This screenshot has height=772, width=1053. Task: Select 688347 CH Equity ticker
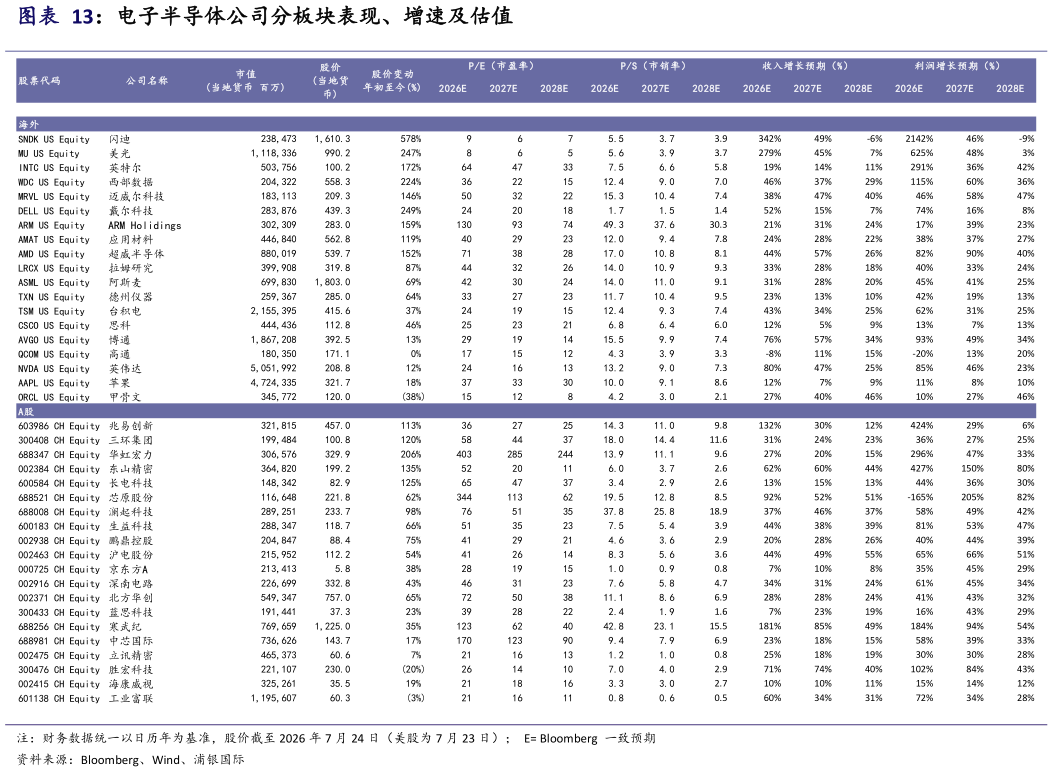point(59,454)
